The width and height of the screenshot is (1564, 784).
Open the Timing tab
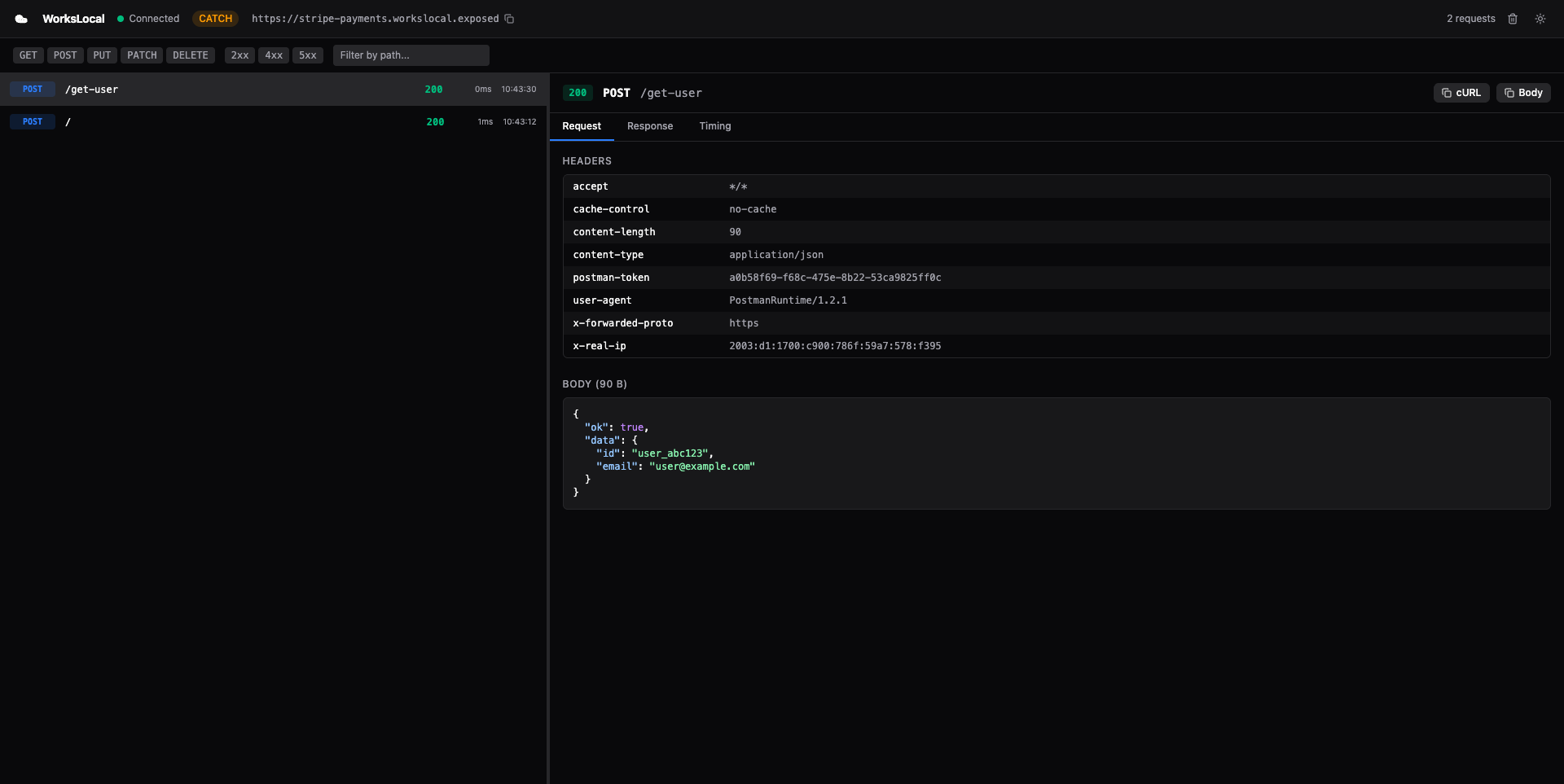point(714,126)
